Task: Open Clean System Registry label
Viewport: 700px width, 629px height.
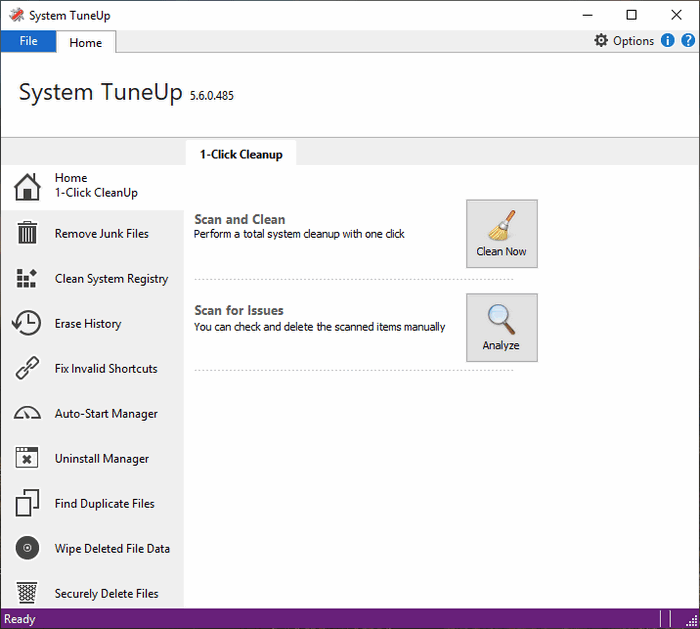Action: (112, 279)
